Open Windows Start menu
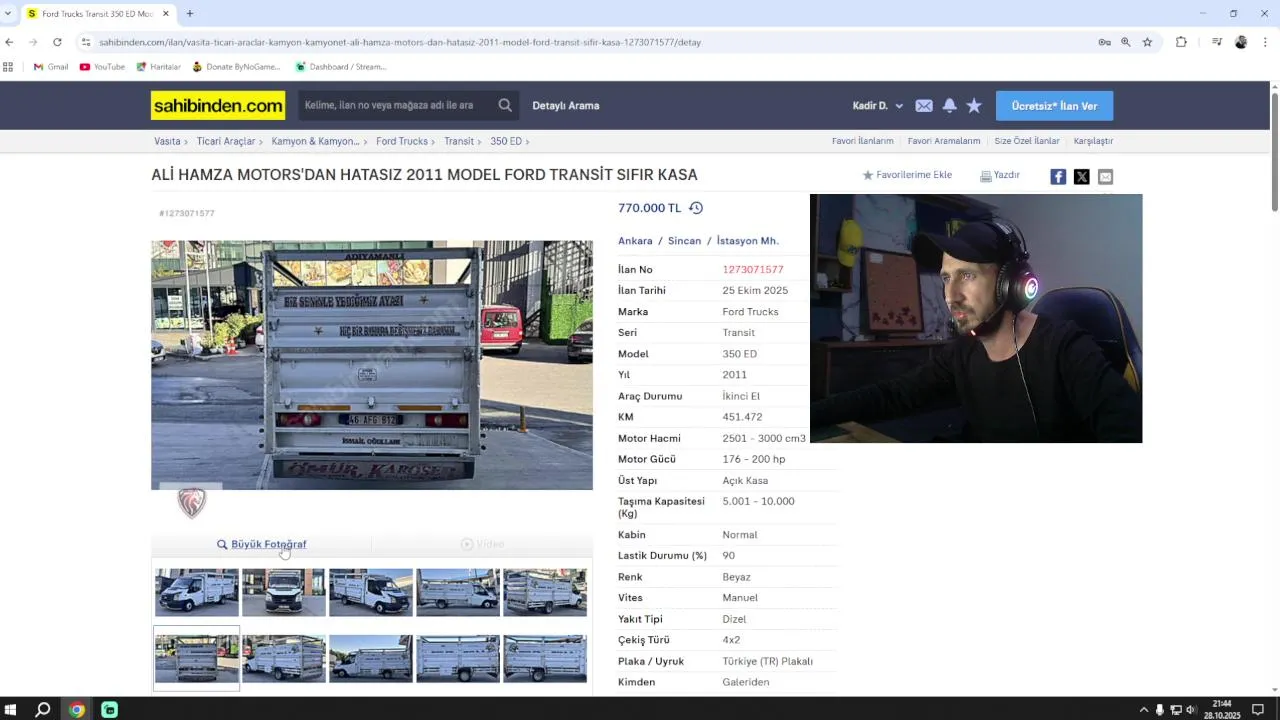The width and height of the screenshot is (1280, 720). tap(11, 709)
